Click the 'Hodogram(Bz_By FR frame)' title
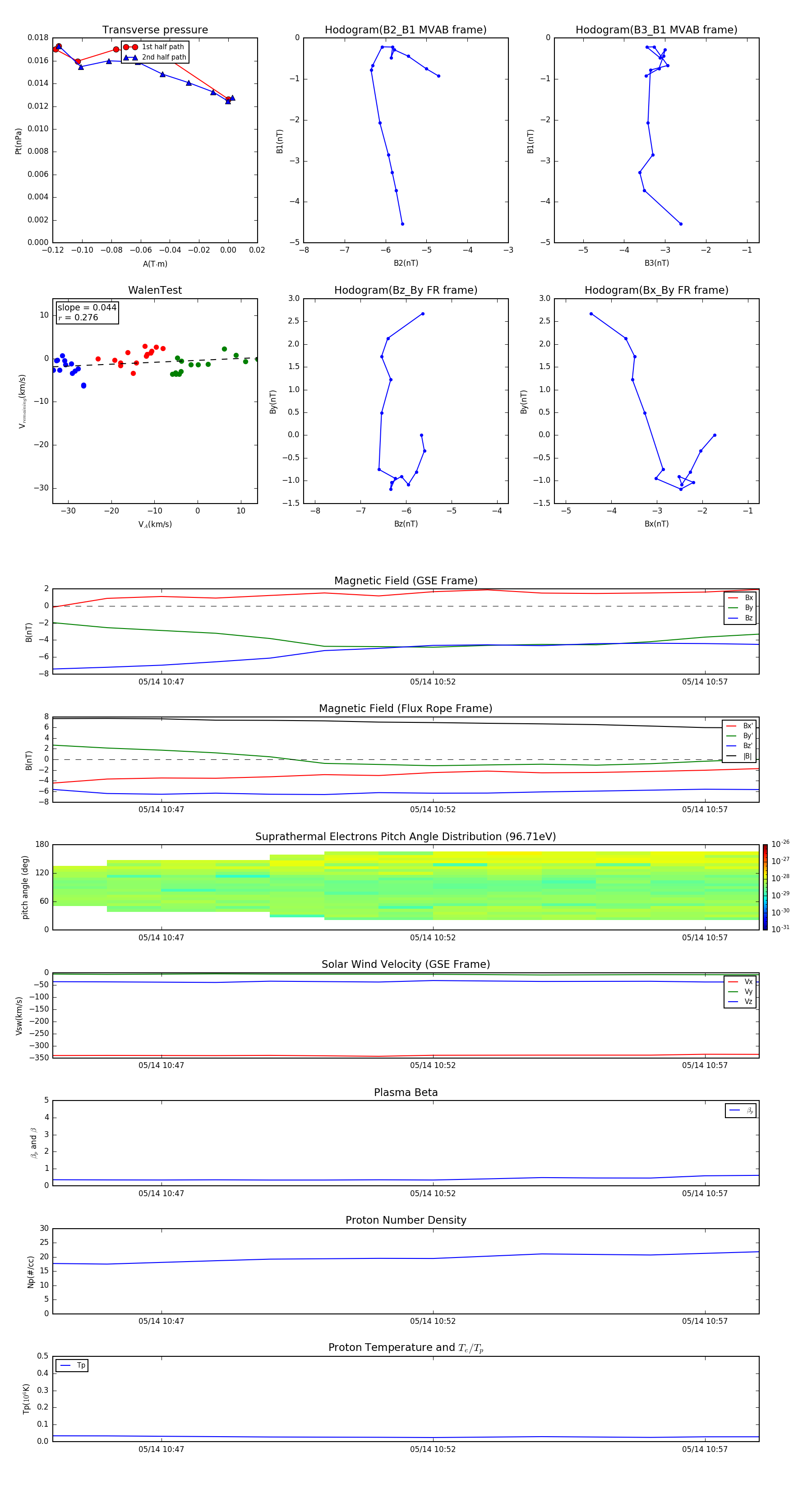The image size is (812, 1489). pyautogui.click(x=406, y=290)
